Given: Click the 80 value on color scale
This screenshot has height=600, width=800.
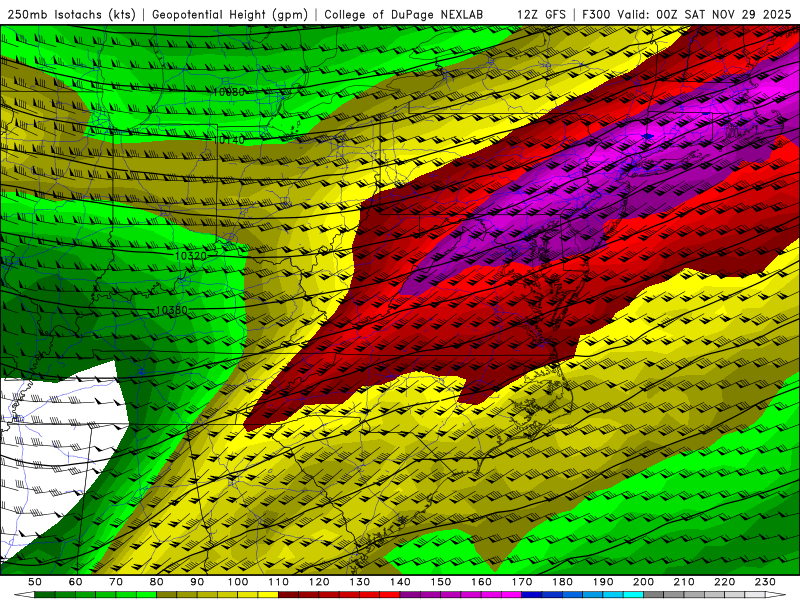Looking at the screenshot, I should coord(157,582).
